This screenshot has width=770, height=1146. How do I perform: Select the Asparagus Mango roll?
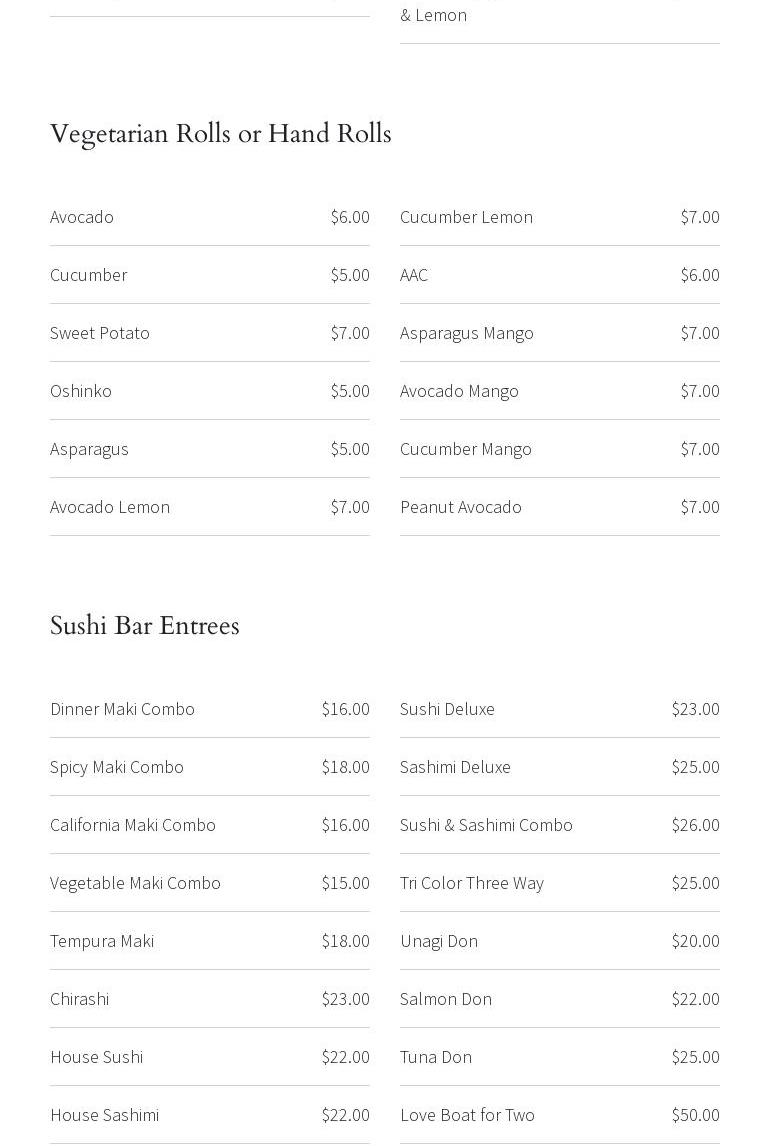point(467,333)
